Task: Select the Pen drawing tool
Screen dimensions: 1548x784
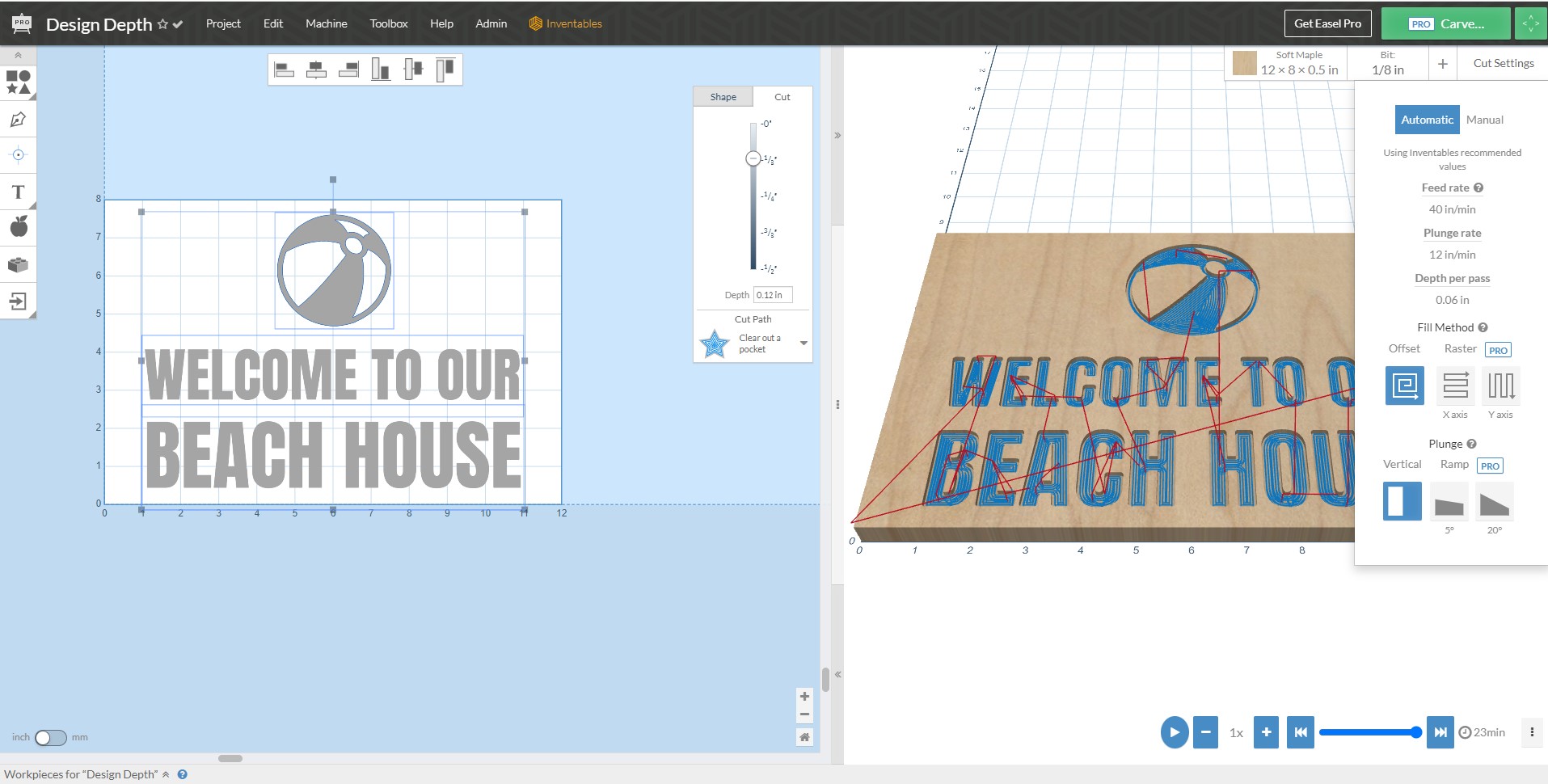Action: [18, 120]
